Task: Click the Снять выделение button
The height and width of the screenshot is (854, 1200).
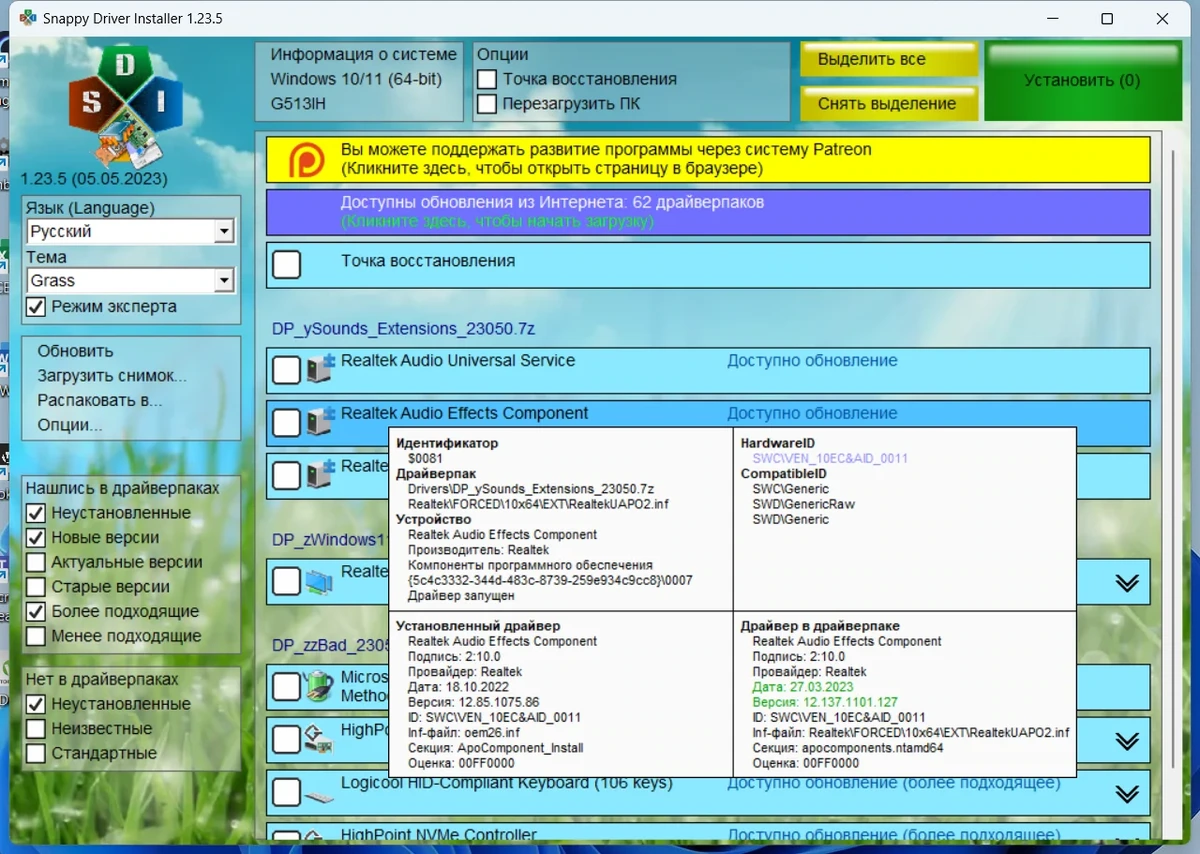Action: point(888,103)
